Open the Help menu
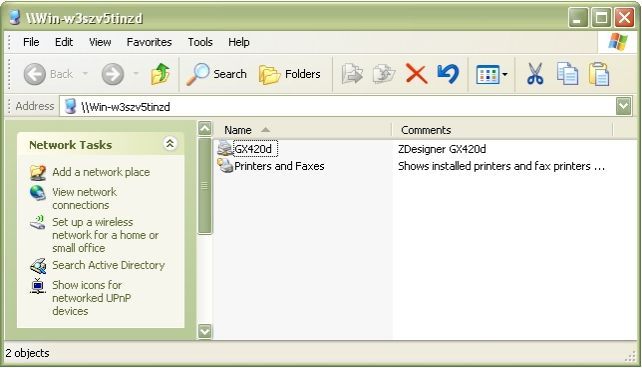Viewport: 642px width, 368px height. click(x=239, y=42)
